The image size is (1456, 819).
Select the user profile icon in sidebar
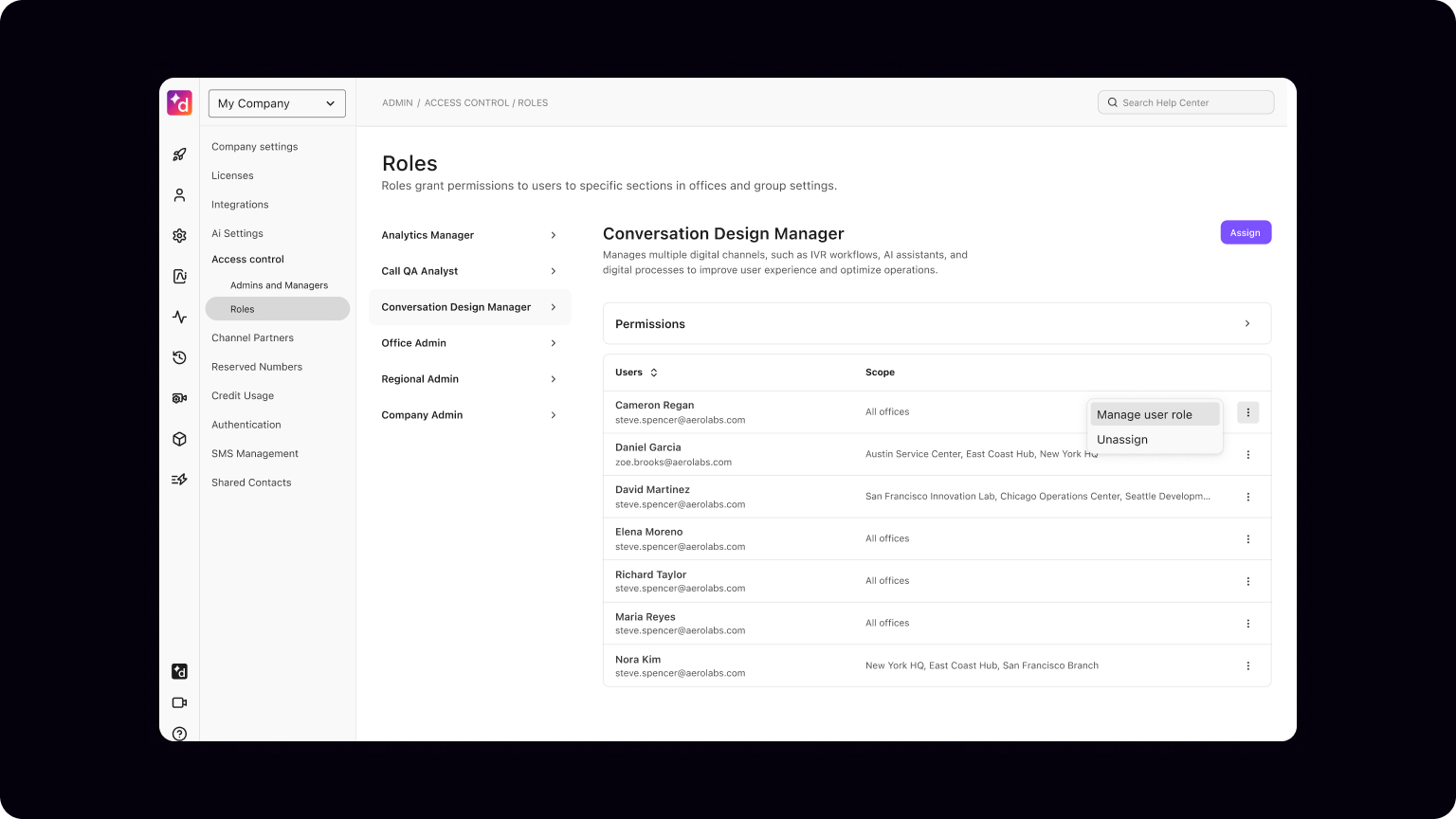[179, 194]
